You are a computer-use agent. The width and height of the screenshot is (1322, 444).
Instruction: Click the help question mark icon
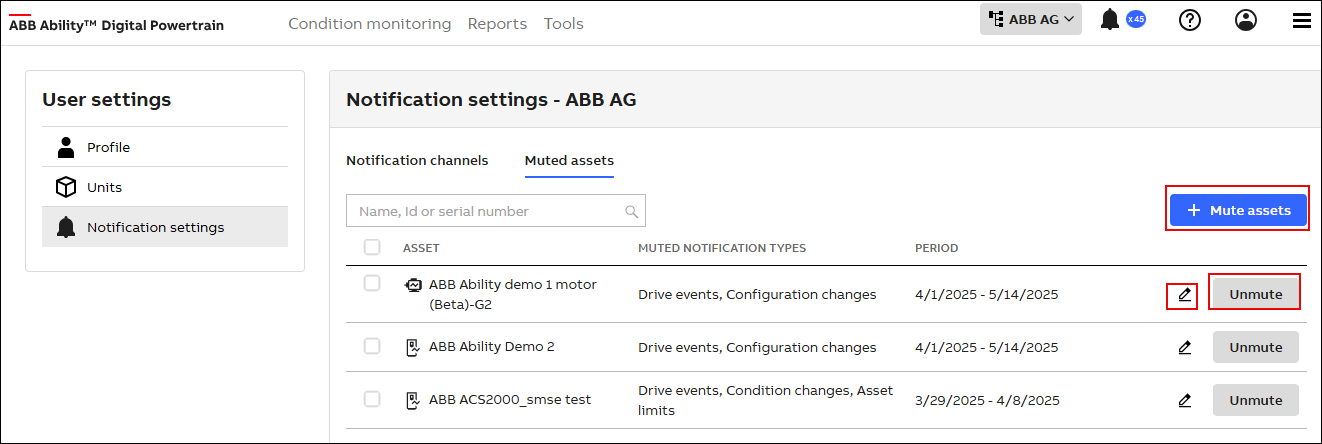click(x=1189, y=20)
